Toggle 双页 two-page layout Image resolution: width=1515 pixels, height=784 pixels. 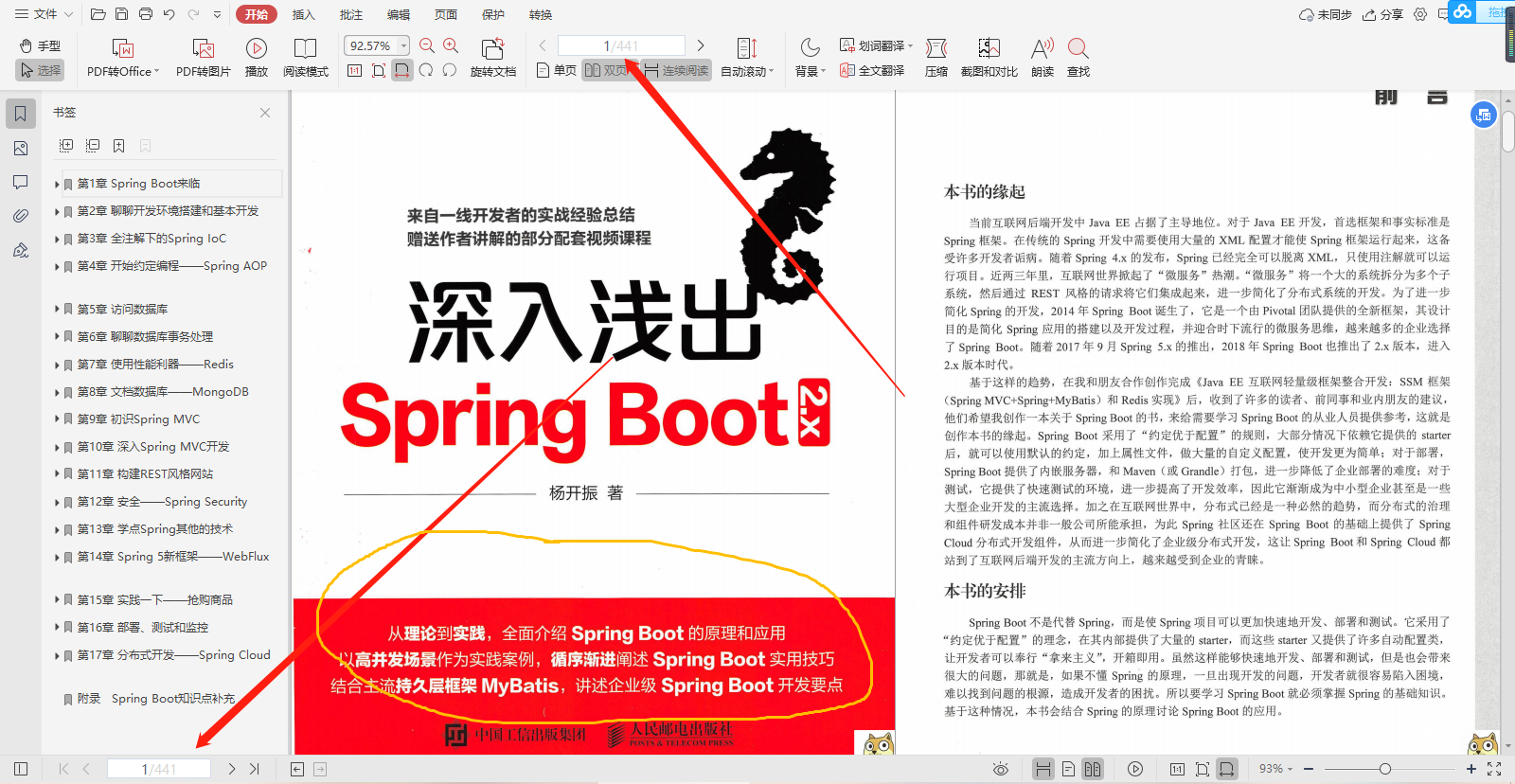pyautogui.click(x=606, y=71)
